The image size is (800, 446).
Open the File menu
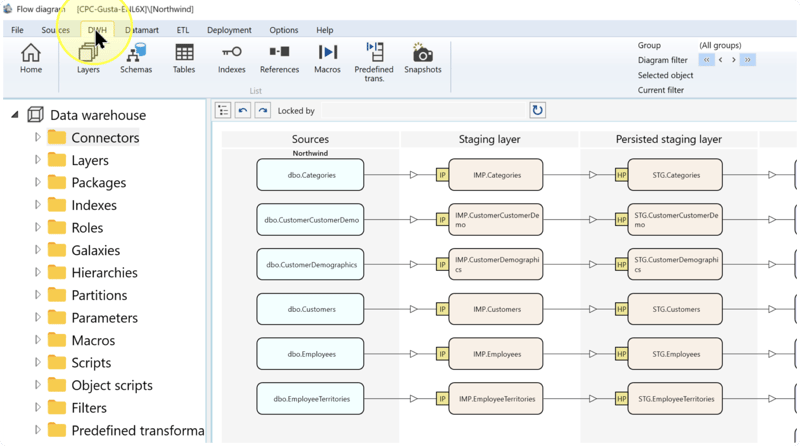click(17, 30)
